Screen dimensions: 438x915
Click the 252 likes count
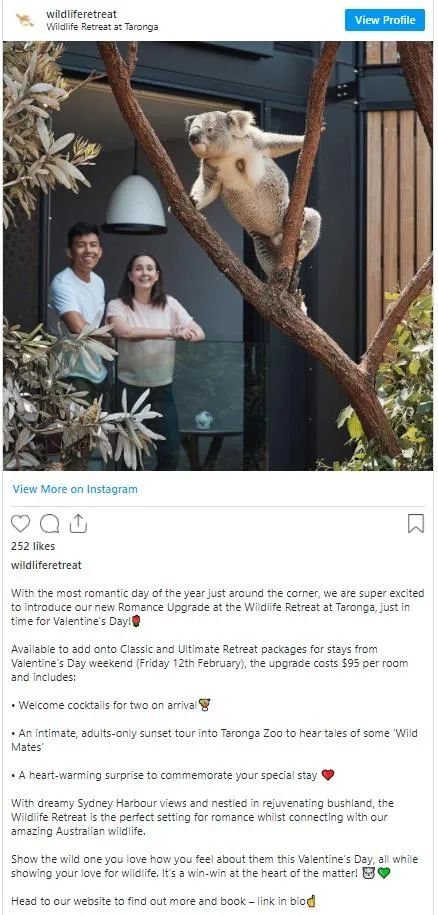[x=33, y=546]
